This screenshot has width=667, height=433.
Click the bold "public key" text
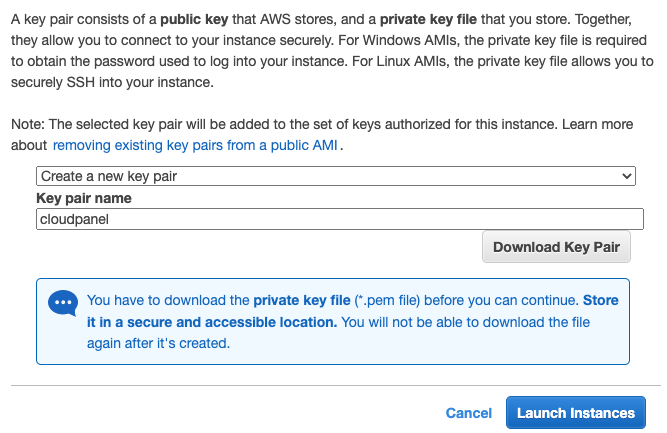tap(194, 20)
